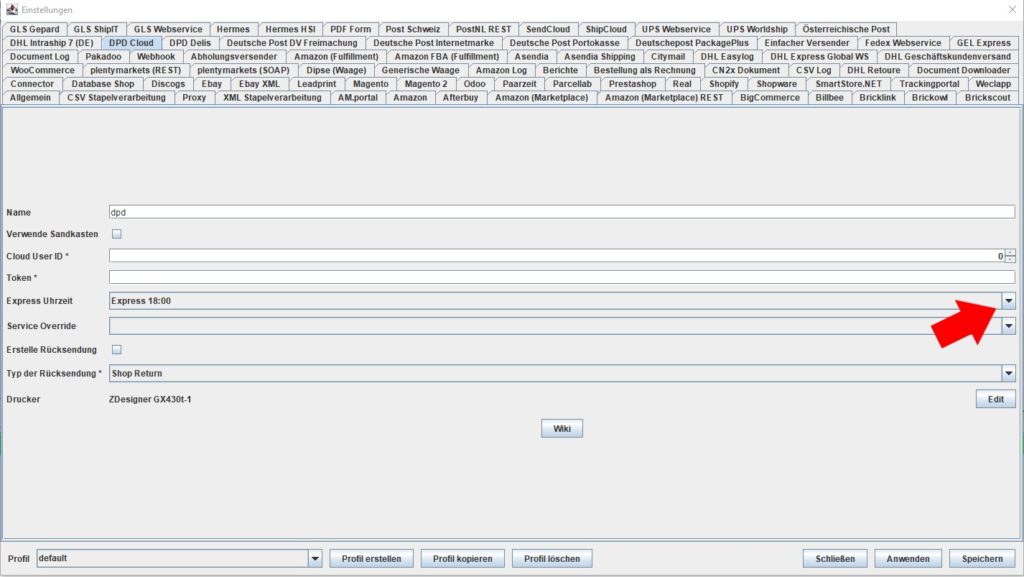Click Profil kopieren button
Screen dimensions: 1024x577
pos(462,559)
